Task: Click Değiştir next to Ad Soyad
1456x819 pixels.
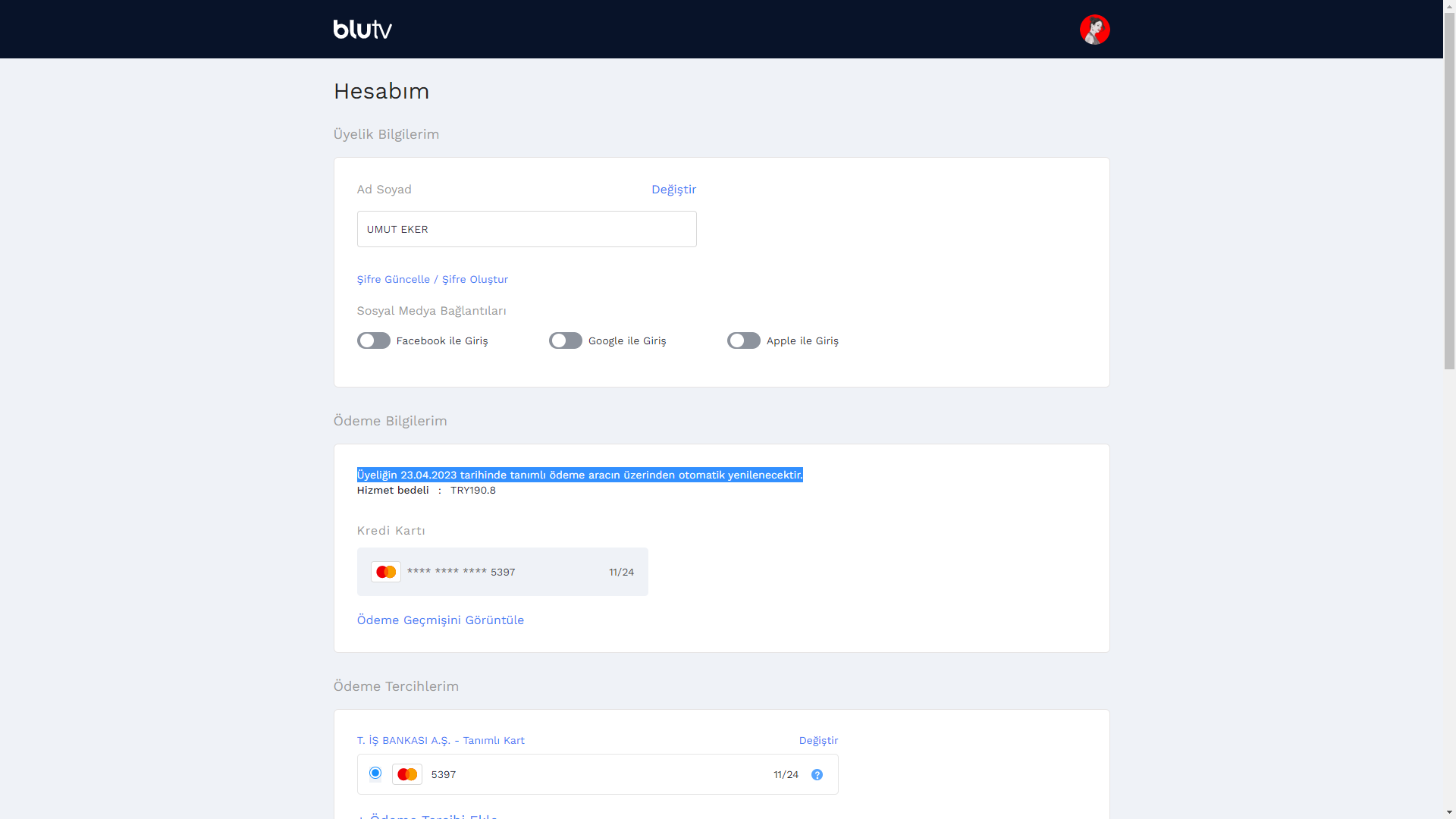Action: [673, 190]
